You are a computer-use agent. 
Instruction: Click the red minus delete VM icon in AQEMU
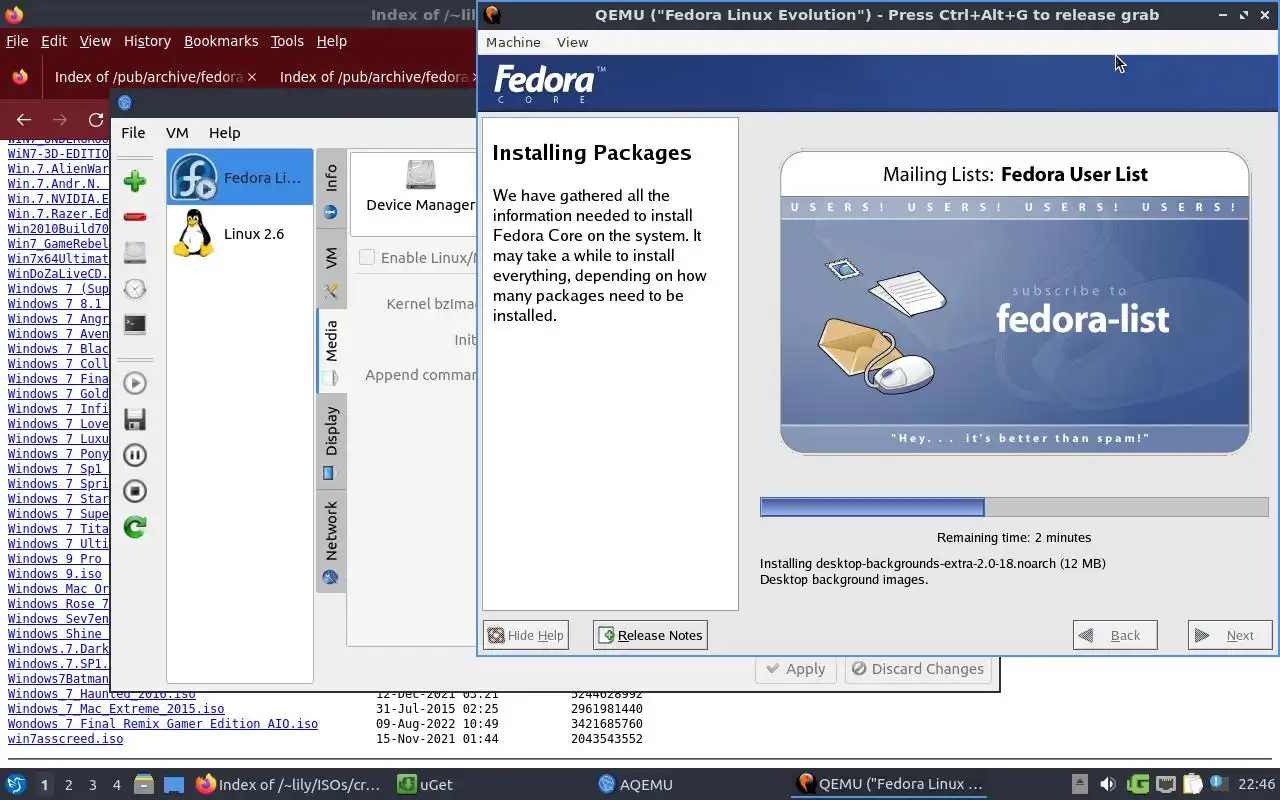point(135,217)
